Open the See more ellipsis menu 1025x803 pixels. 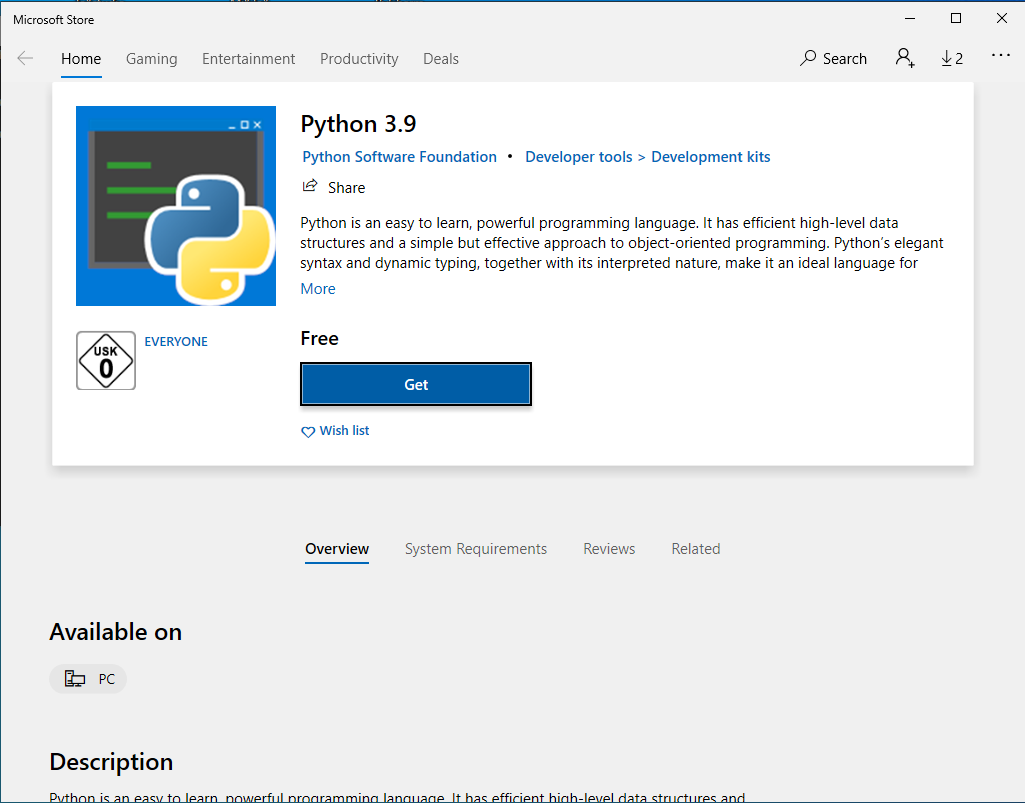click(1000, 56)
